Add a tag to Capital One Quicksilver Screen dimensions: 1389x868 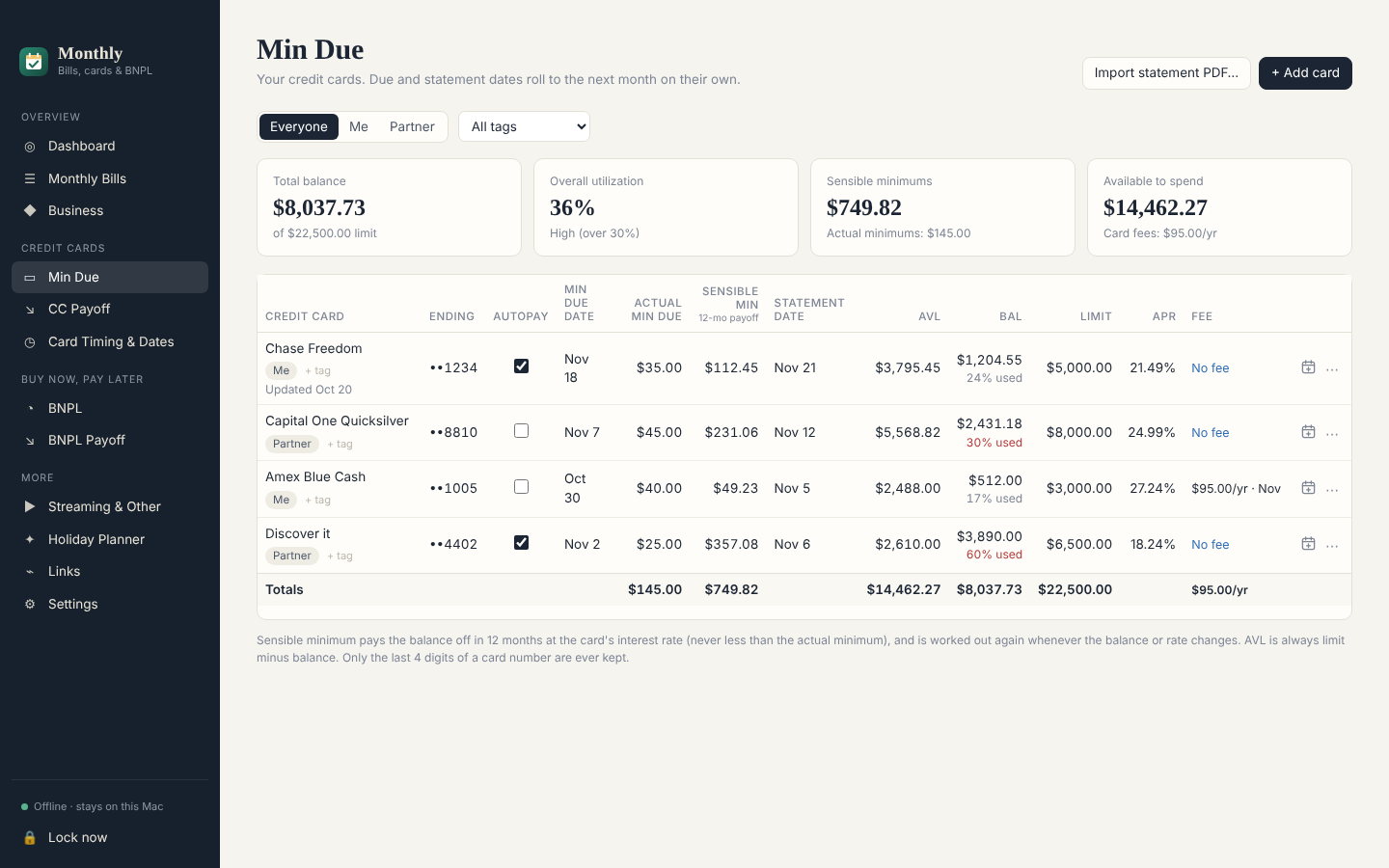click(340, 444)
